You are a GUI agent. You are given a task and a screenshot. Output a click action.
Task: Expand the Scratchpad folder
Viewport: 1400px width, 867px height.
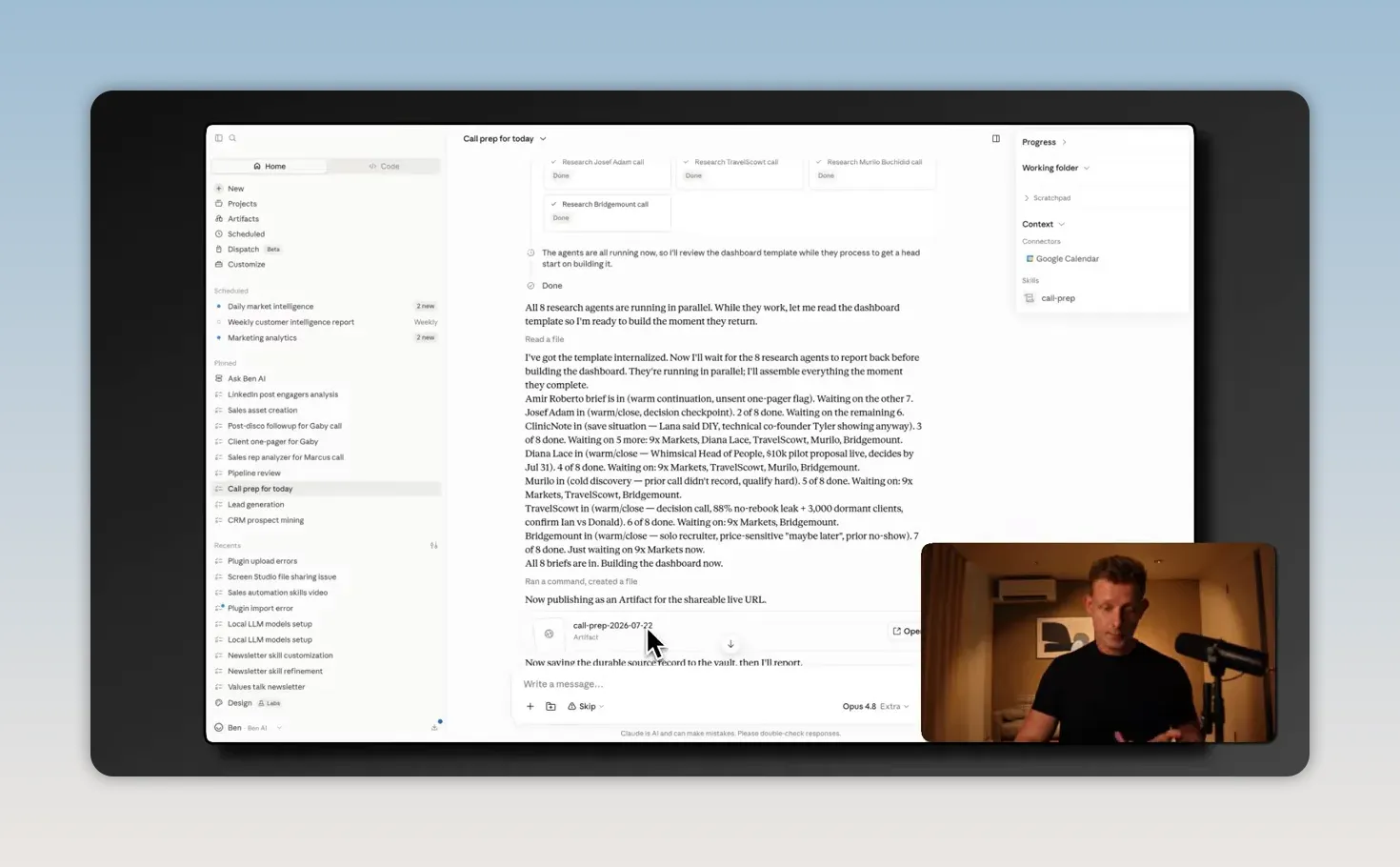click(1048, 198)
